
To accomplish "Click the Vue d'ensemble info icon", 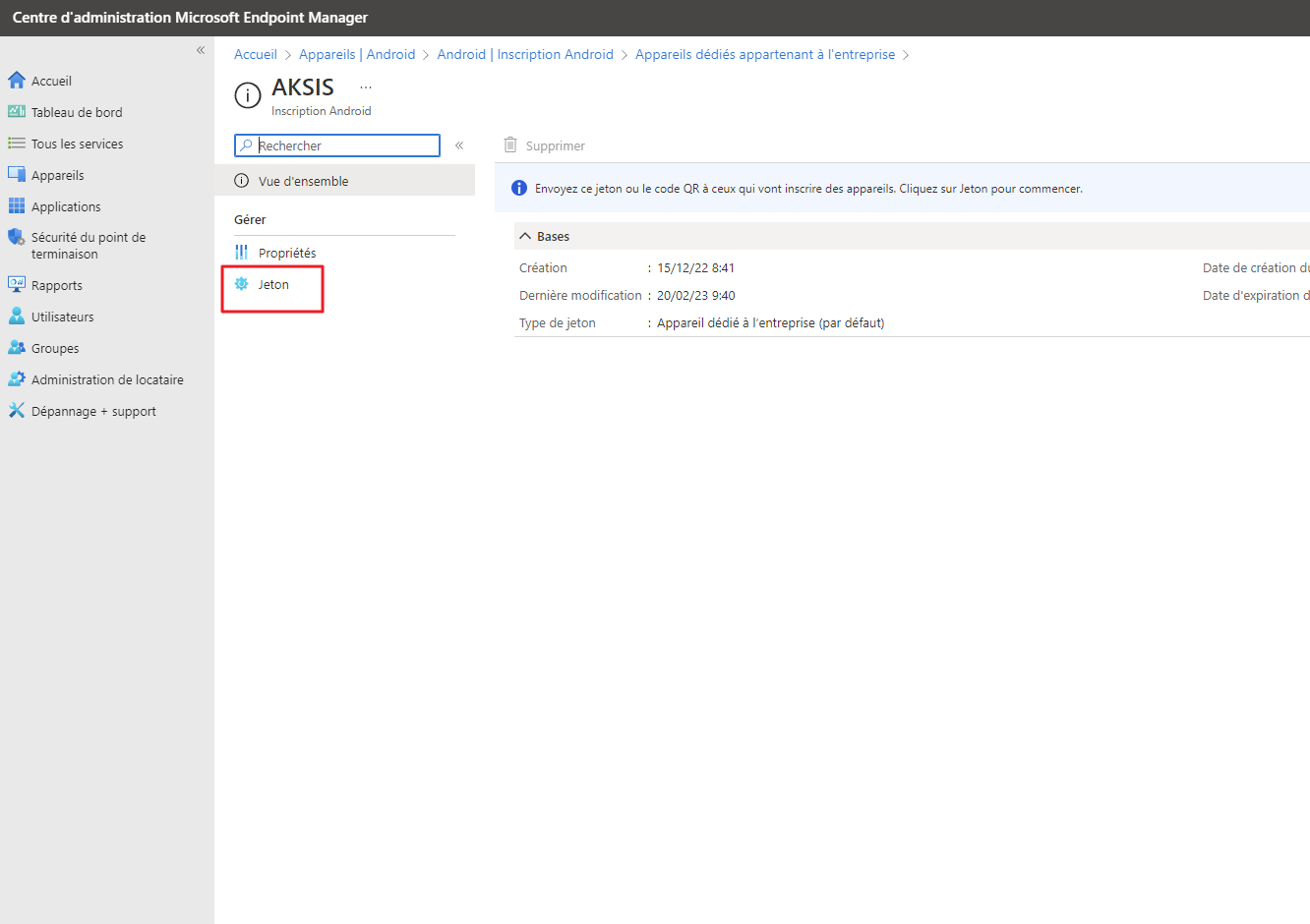I will (242, 181).
